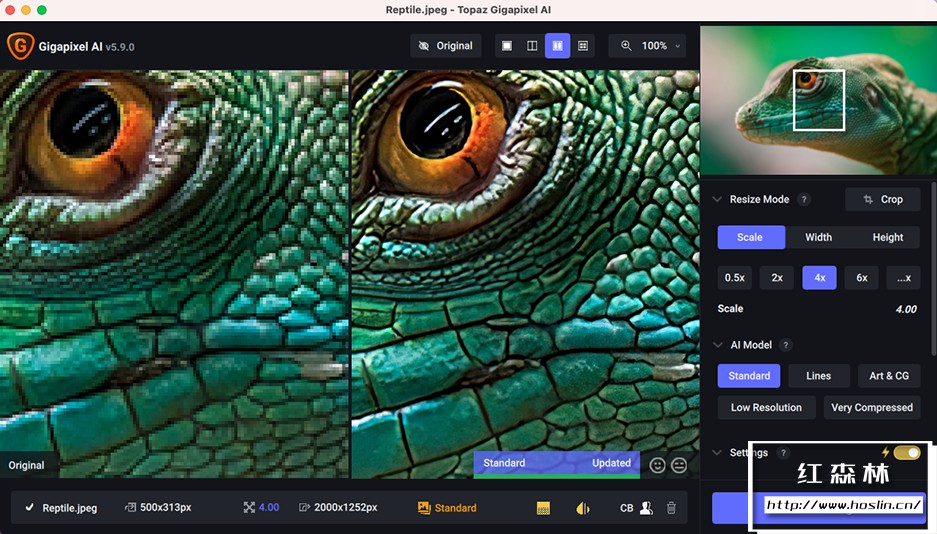Open the 100% zoom dropdown
This screenshot has width=937, height=534.
[x=647, y=46]
